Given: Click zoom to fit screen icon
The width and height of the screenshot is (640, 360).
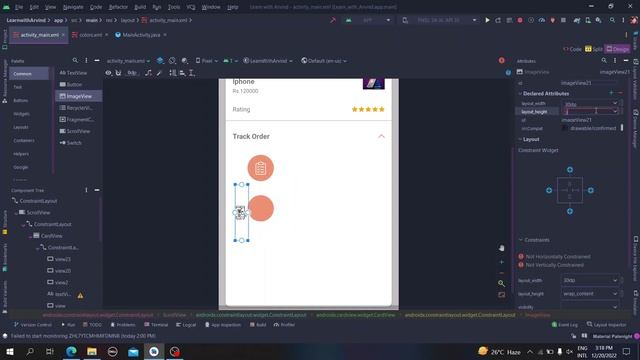Looking at the screenshot, I should point(502,294).
